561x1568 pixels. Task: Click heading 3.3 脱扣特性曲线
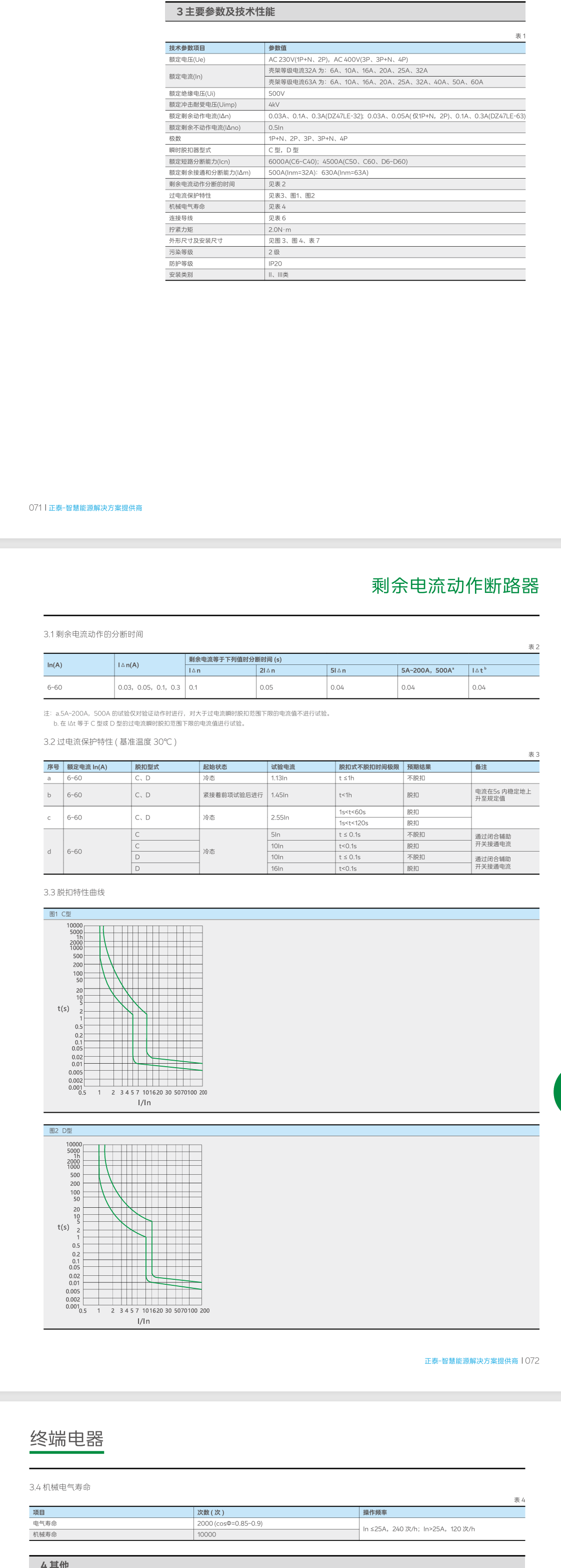74,893
